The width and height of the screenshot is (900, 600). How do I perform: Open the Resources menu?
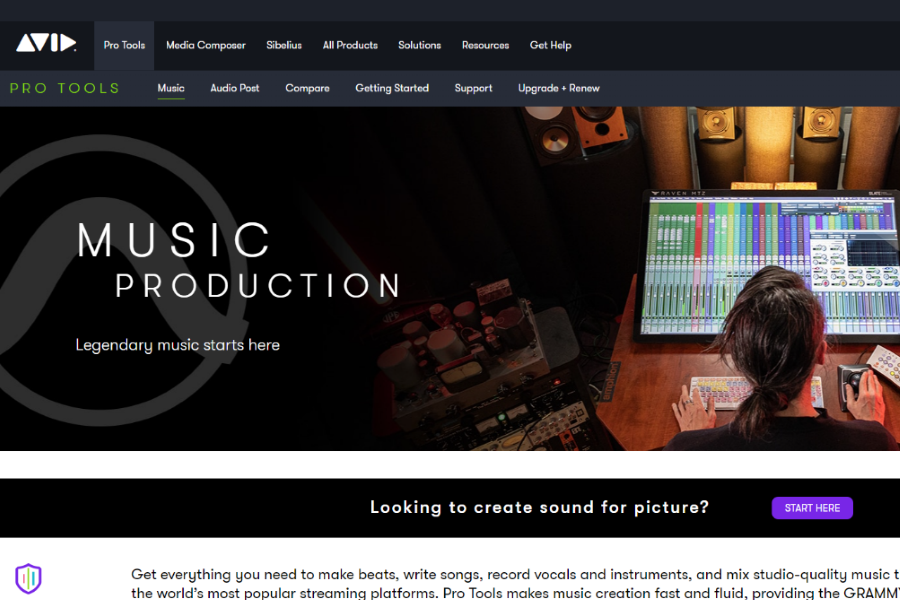click(486, 45)
